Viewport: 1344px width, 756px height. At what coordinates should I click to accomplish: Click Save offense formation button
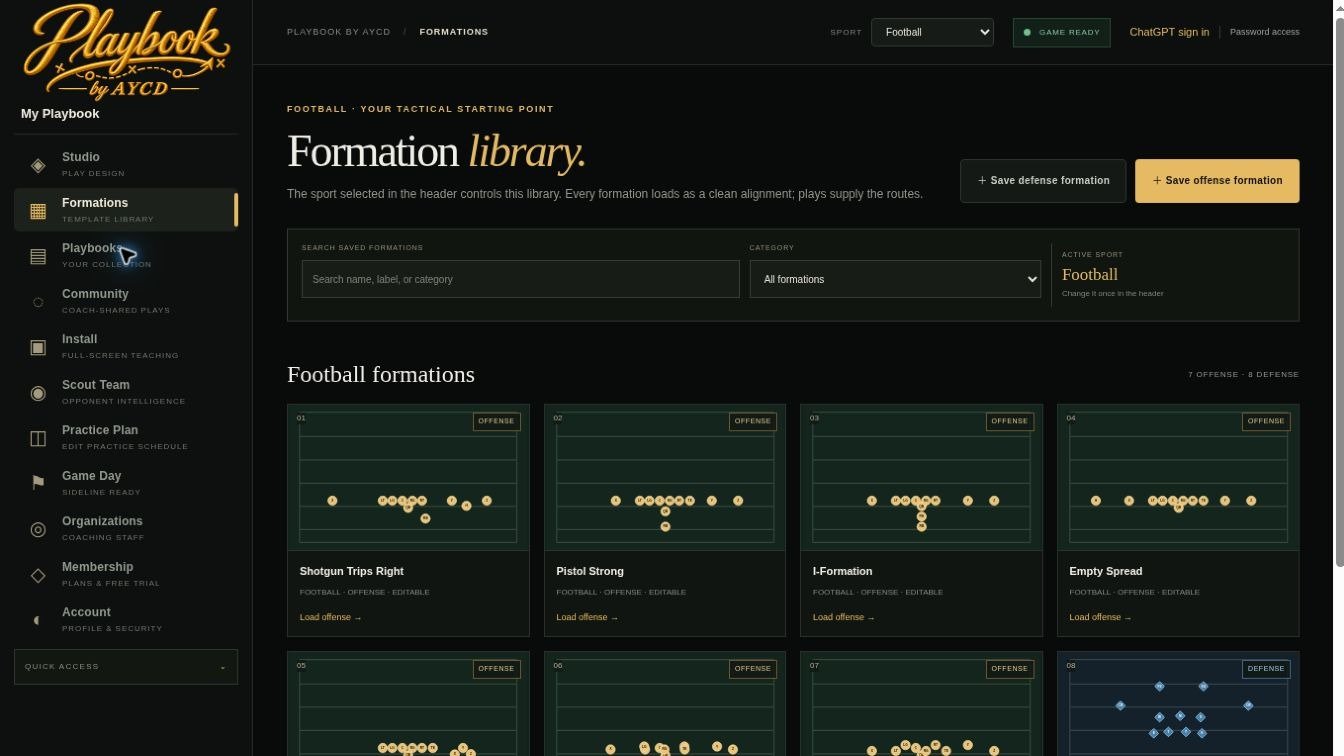[1217, 181]
